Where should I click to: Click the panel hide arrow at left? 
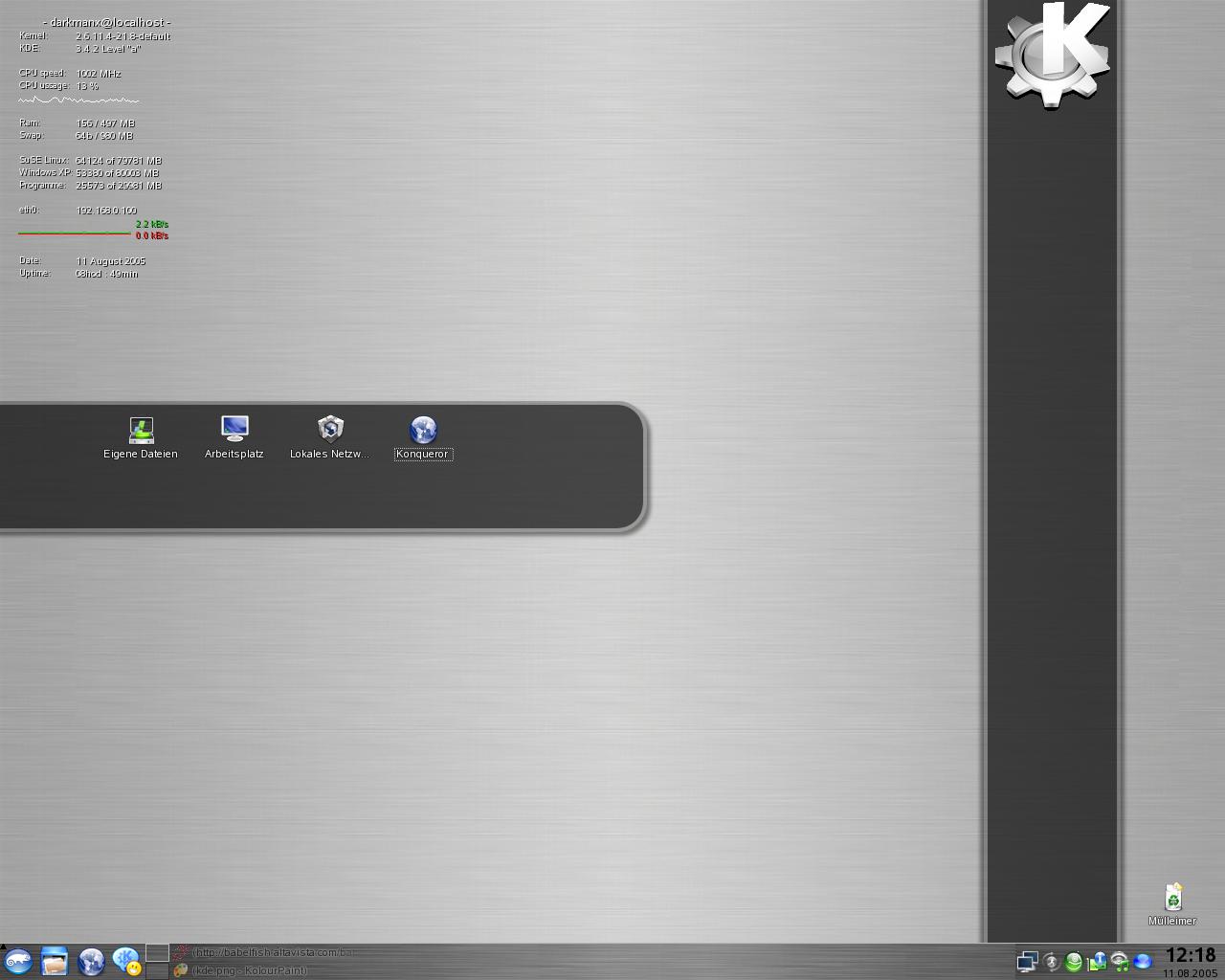click(x=3, y=947)
